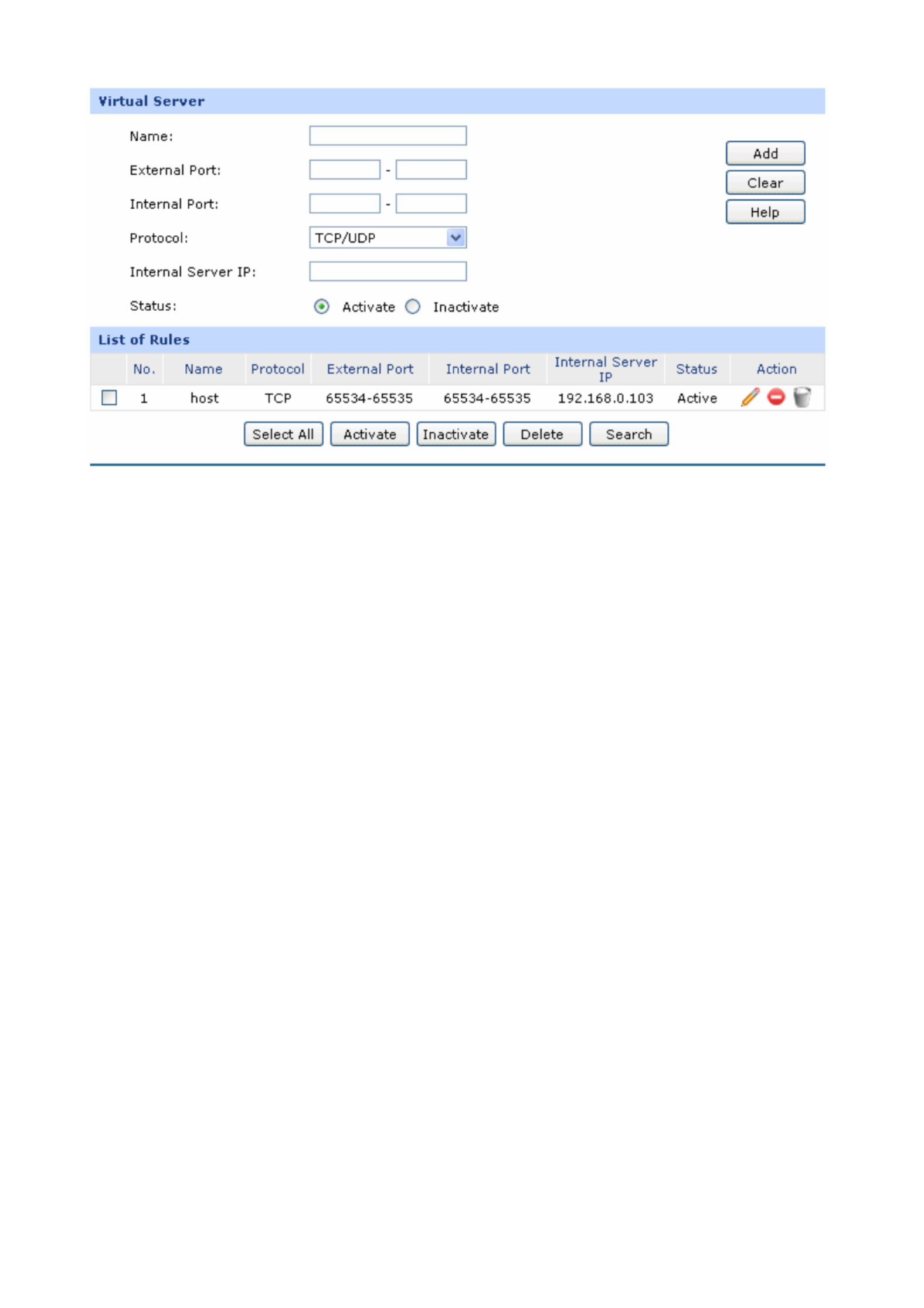Focus the Internal Server IP field

pos(388,272)
